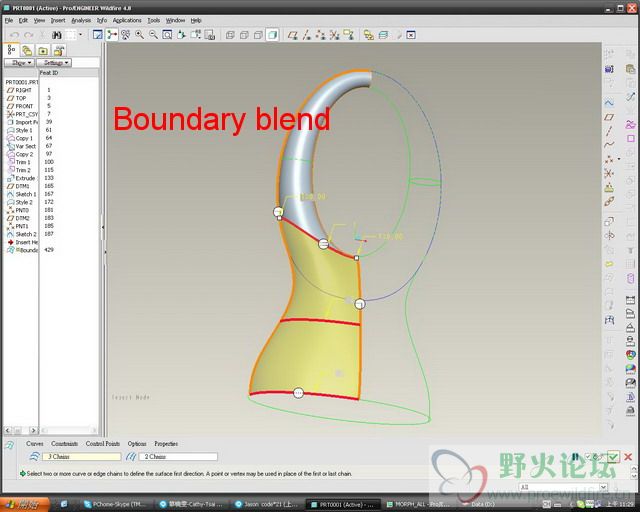Toggle datum axes display
The height and width of the screenshot is (512, 640).
tap(307, 35)
